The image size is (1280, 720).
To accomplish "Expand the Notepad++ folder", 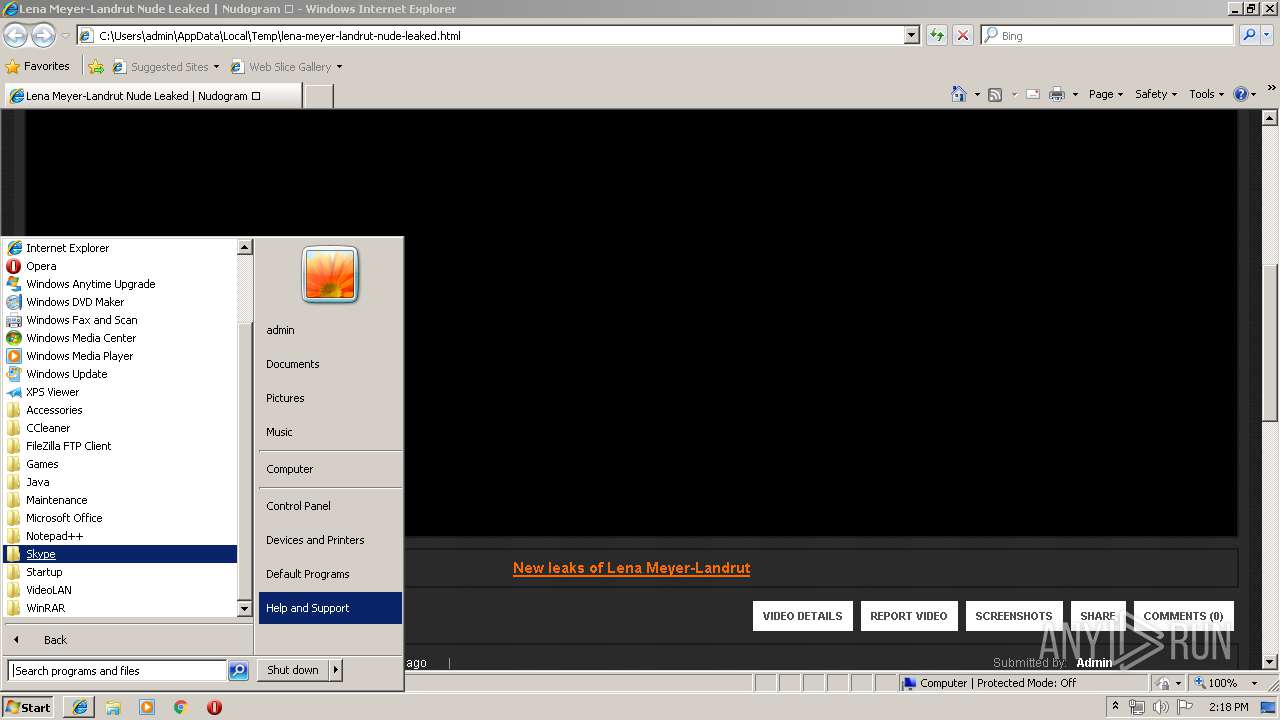I will click(120, 536).
